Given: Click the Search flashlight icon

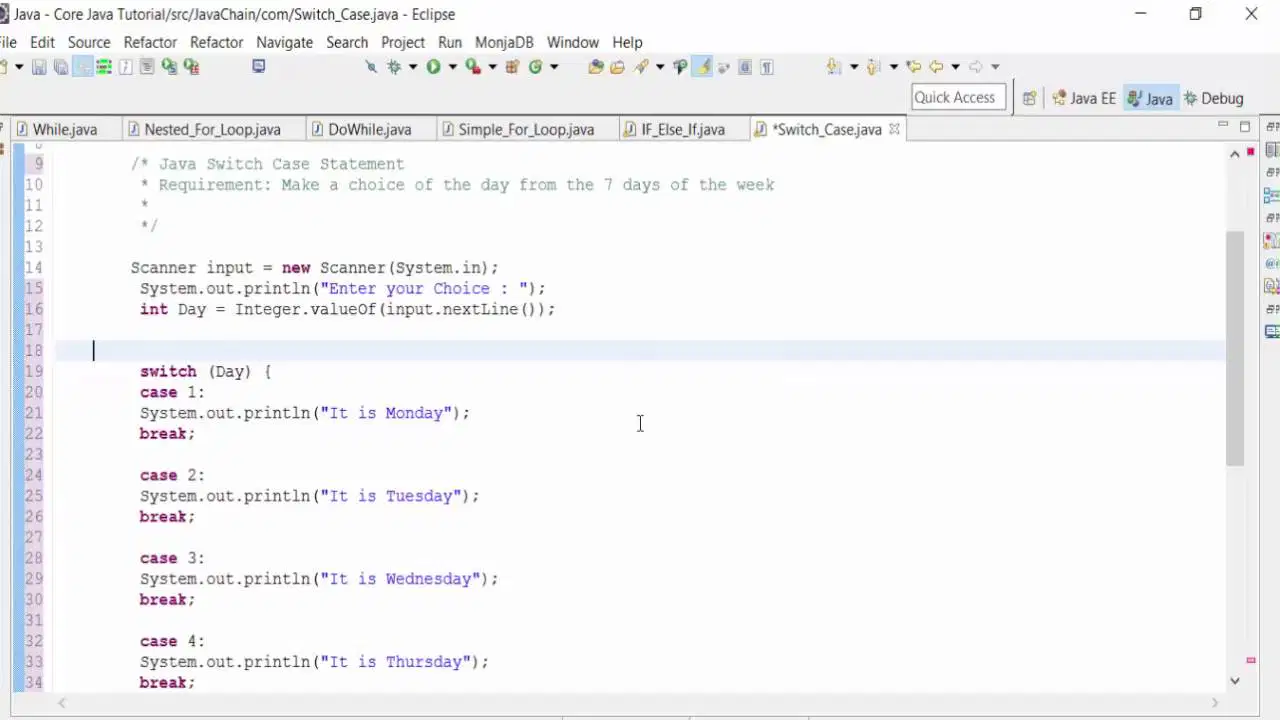Looking at the screenshot, I should 641,67.
